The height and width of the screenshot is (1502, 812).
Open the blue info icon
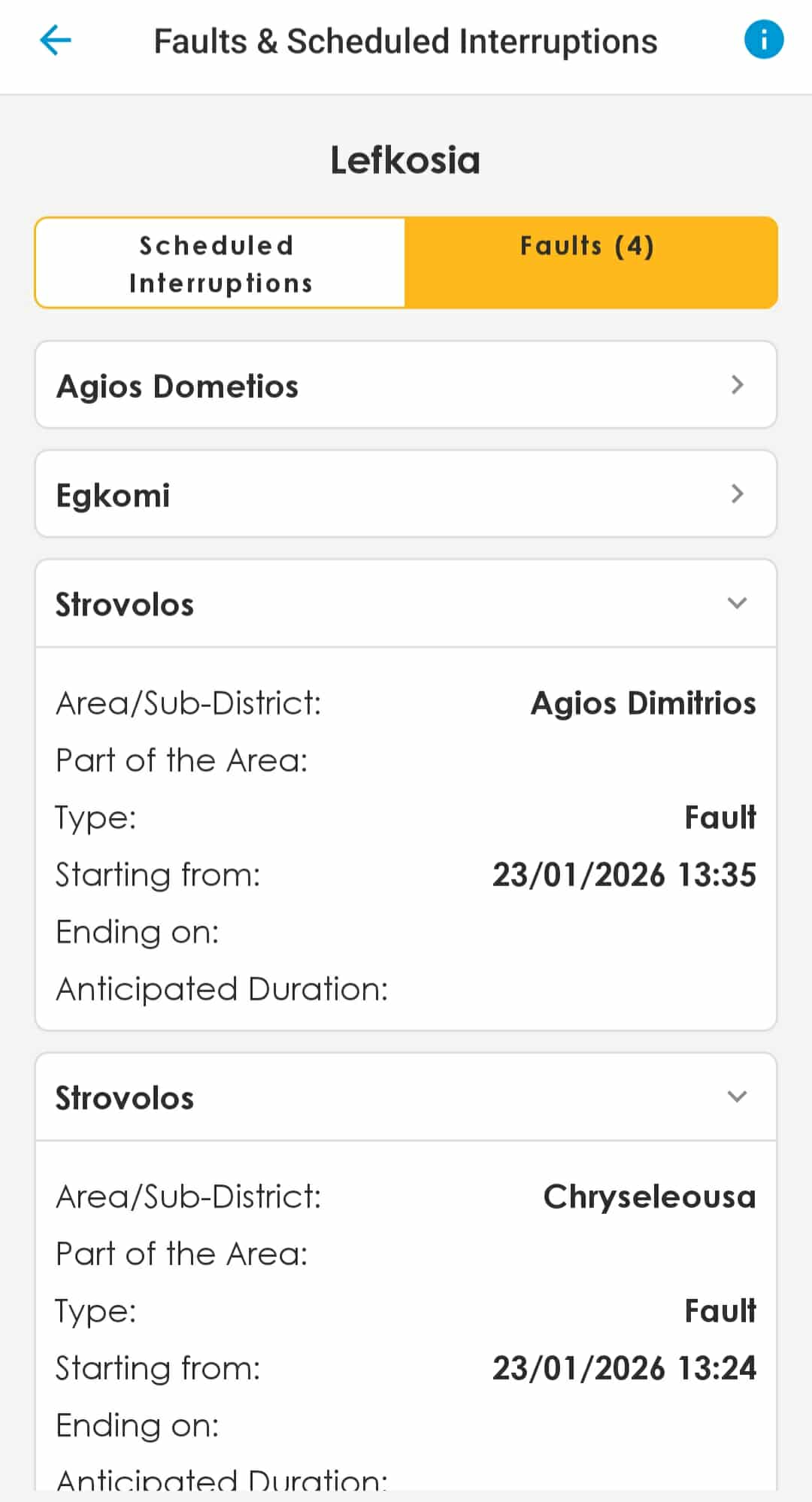pos(763,40)
